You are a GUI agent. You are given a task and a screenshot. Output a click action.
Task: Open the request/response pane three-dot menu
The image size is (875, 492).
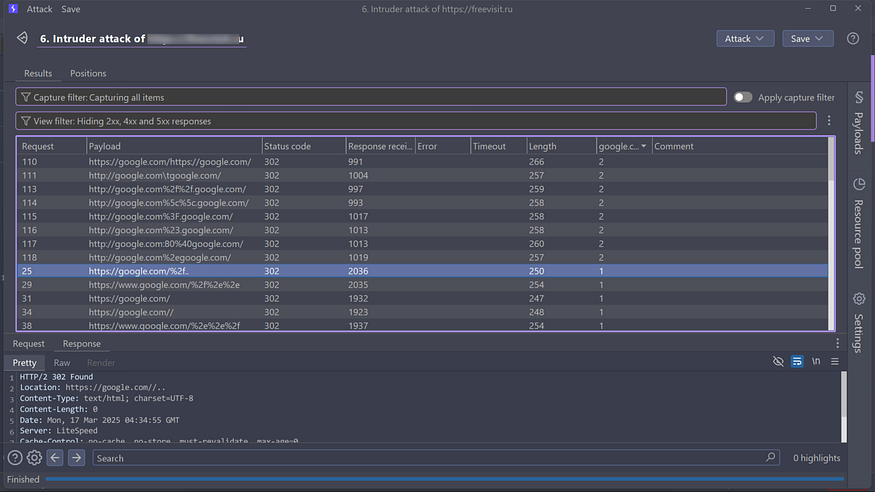coord(837,343)
